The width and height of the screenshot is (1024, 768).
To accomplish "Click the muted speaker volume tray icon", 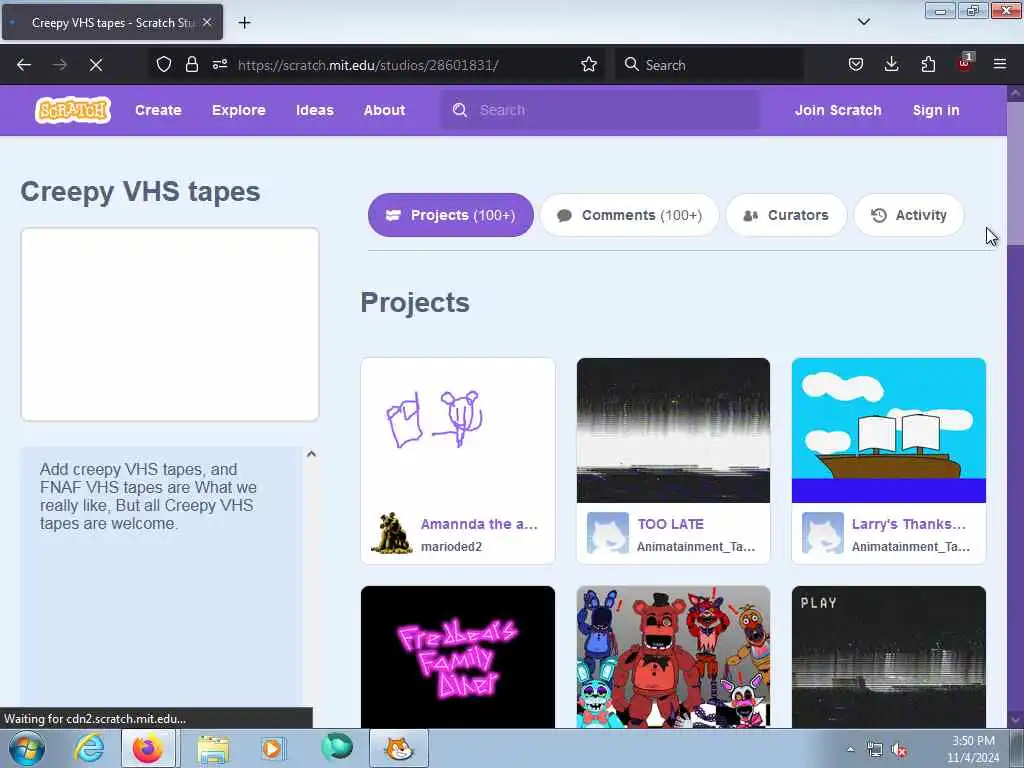I will click(899, 750).
